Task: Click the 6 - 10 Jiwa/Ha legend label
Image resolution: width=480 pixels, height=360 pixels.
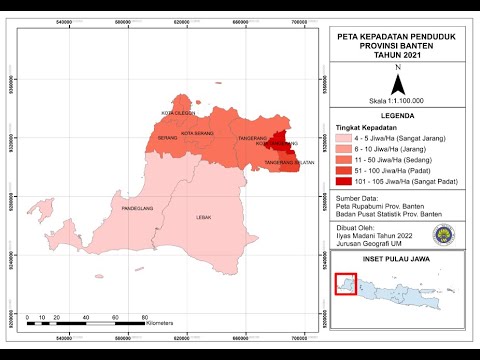Action: click(390, 149)
